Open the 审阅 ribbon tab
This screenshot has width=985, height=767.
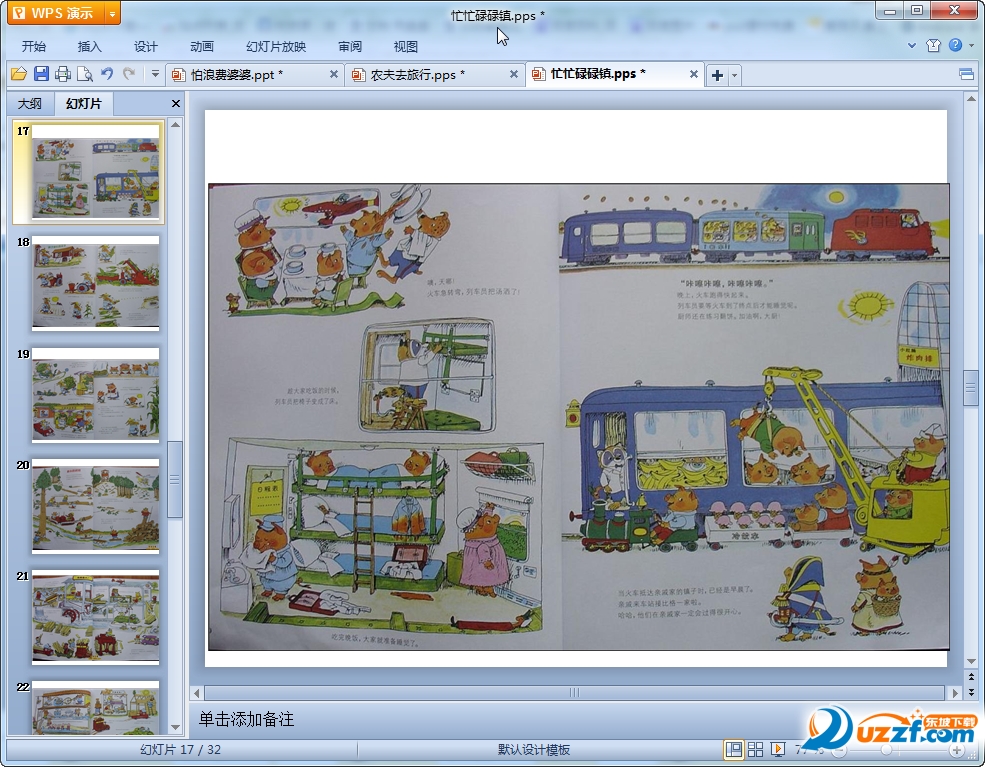pyautogui.click(x=350, y=46)
